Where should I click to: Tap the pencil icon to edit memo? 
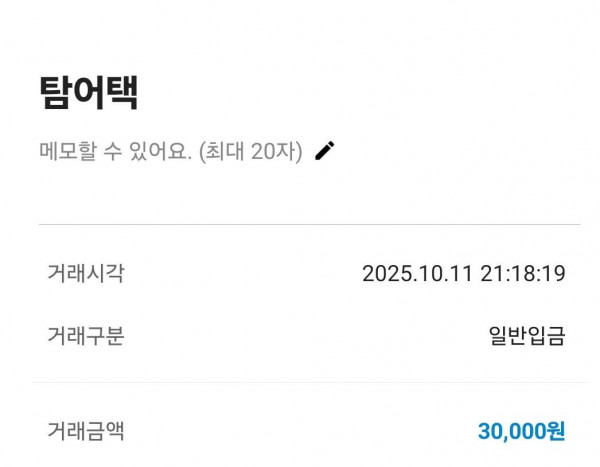pyautogui.click(x=324, y=151)
